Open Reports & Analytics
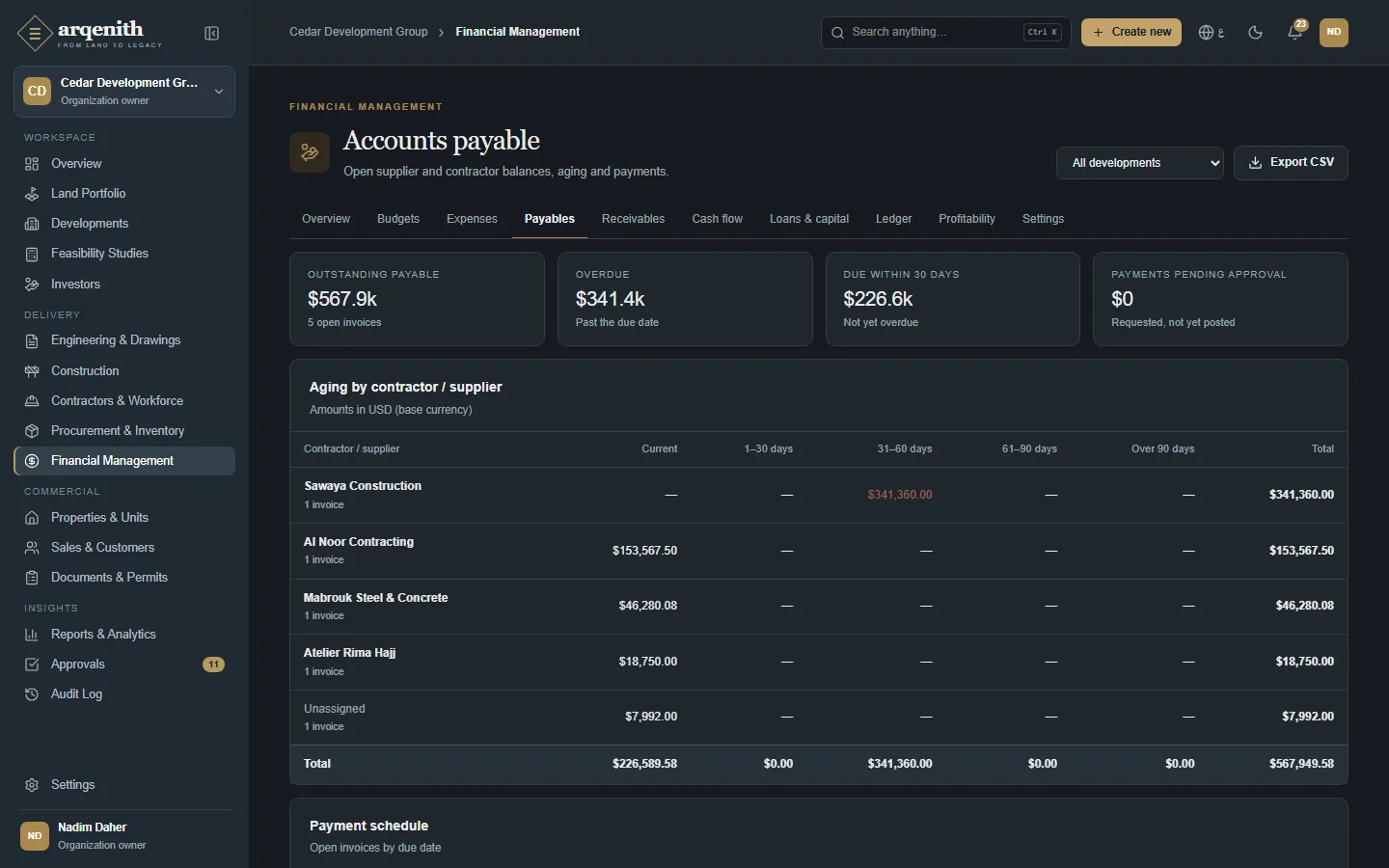The width and height of the screenshot is (1389, 868). tap(124, 635)
